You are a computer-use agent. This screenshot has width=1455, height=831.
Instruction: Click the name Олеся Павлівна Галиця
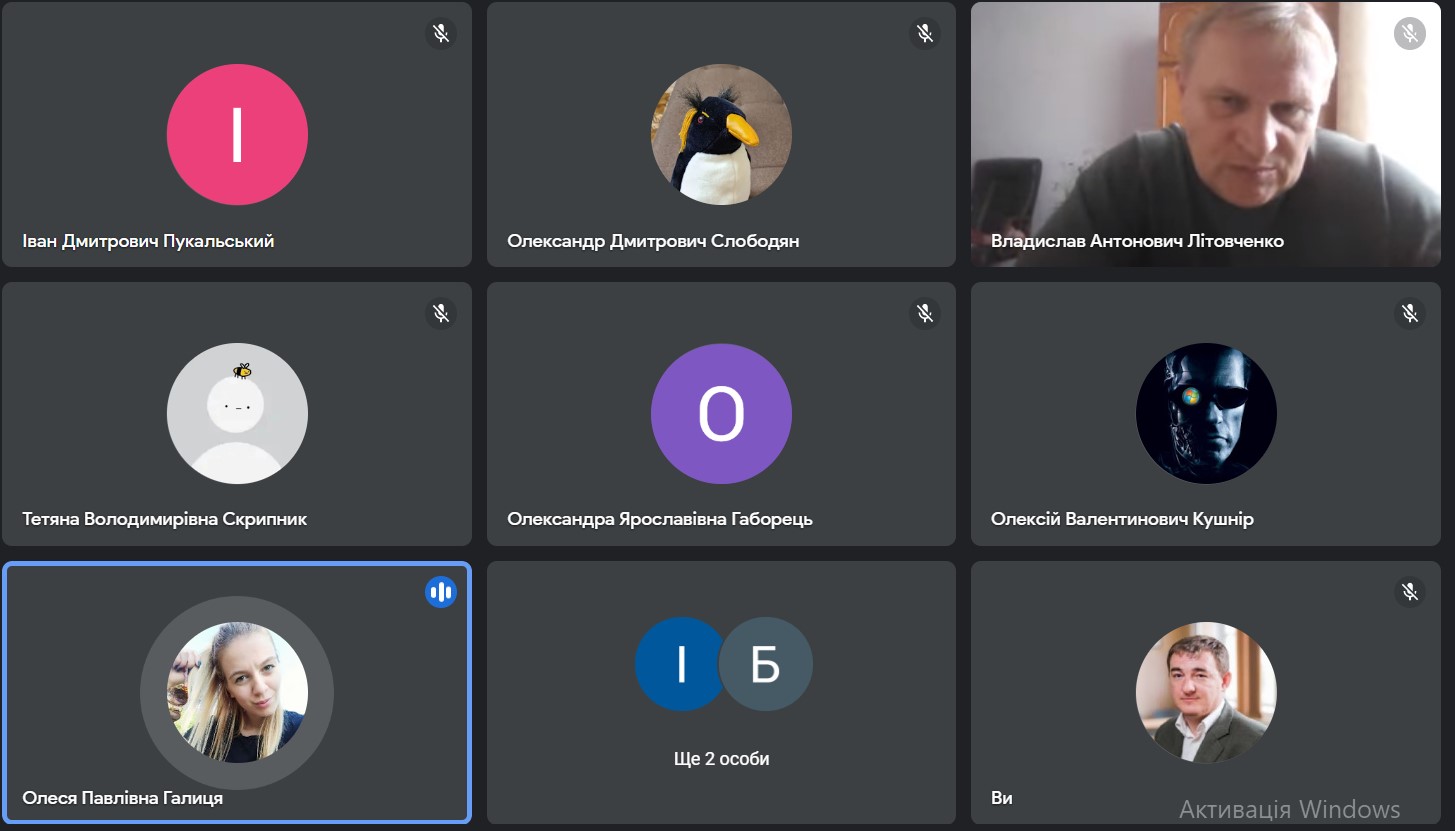coord(122,798)
